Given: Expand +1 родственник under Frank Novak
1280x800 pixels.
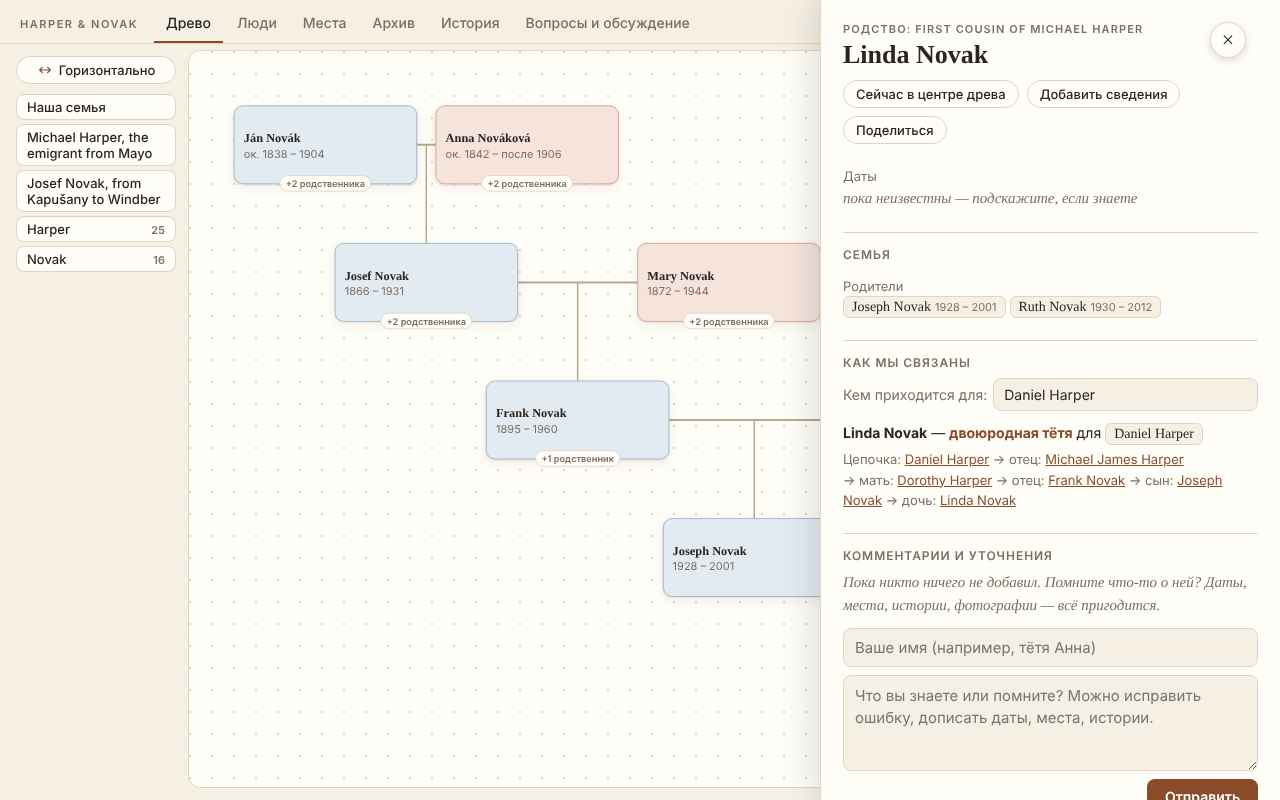Looking at the screenshot, I should coord(578,459).
